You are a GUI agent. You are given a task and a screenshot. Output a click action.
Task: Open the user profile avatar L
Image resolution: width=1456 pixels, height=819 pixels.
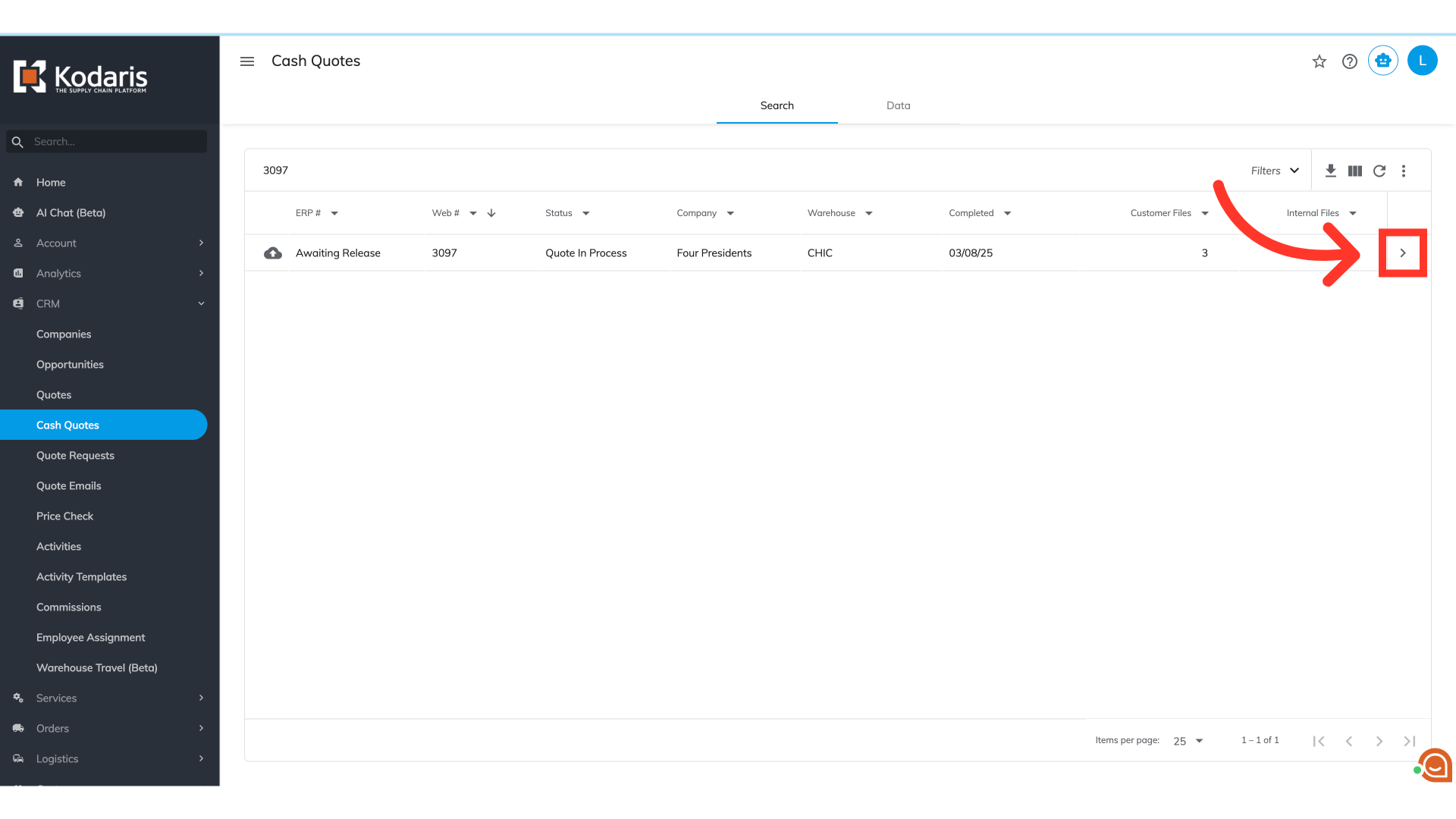1422,61
